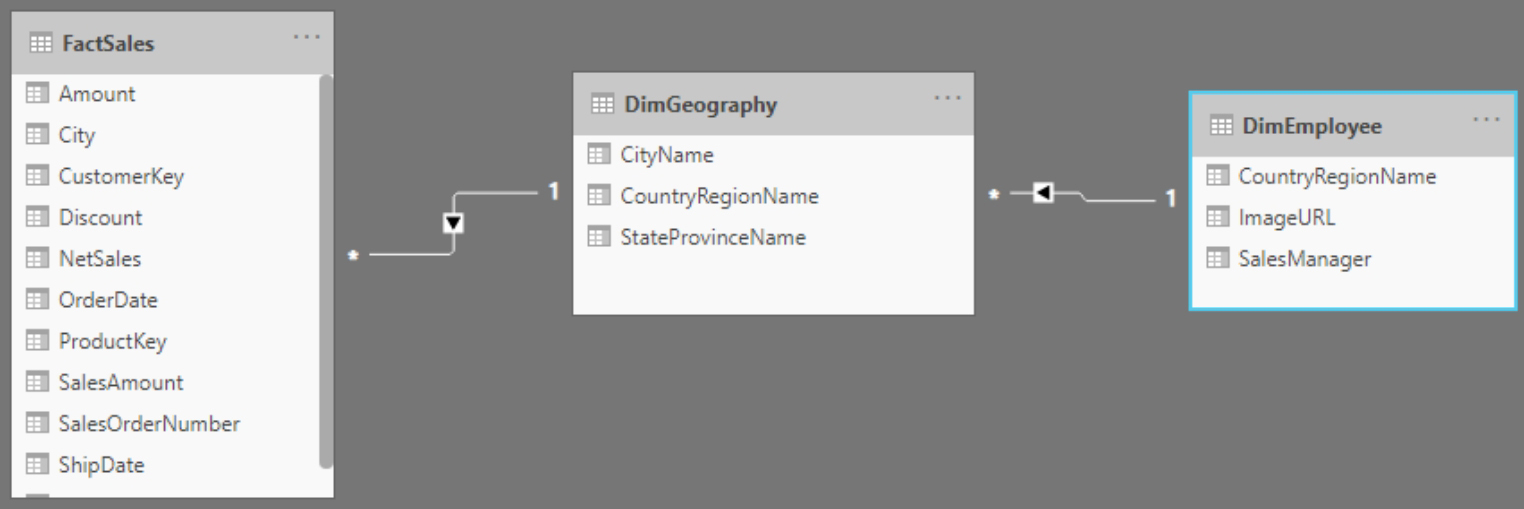The width and height of the screenshot is (1524, 509).
Task: Click the filter direction arrow between DimGeography and DimEmployee
Action: (x=1043, y=192)
